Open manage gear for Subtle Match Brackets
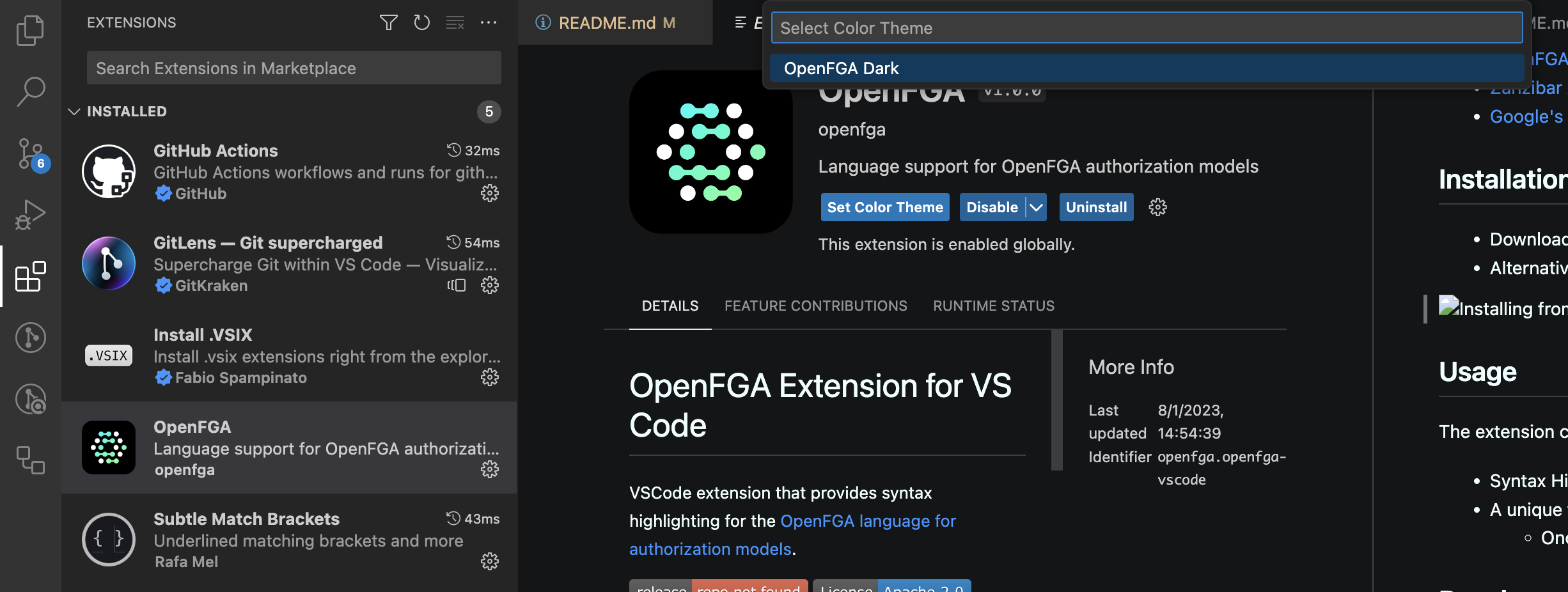Screen dimensions: 1568x592 [490, 561]
